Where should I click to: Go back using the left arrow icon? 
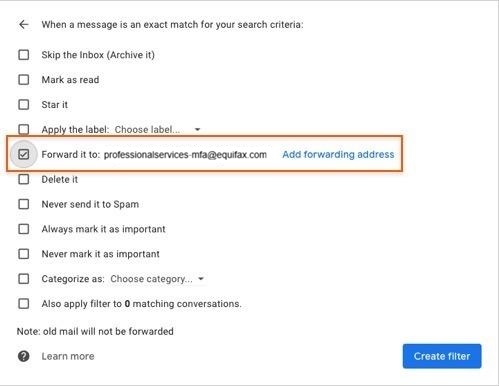coord(24,24)
